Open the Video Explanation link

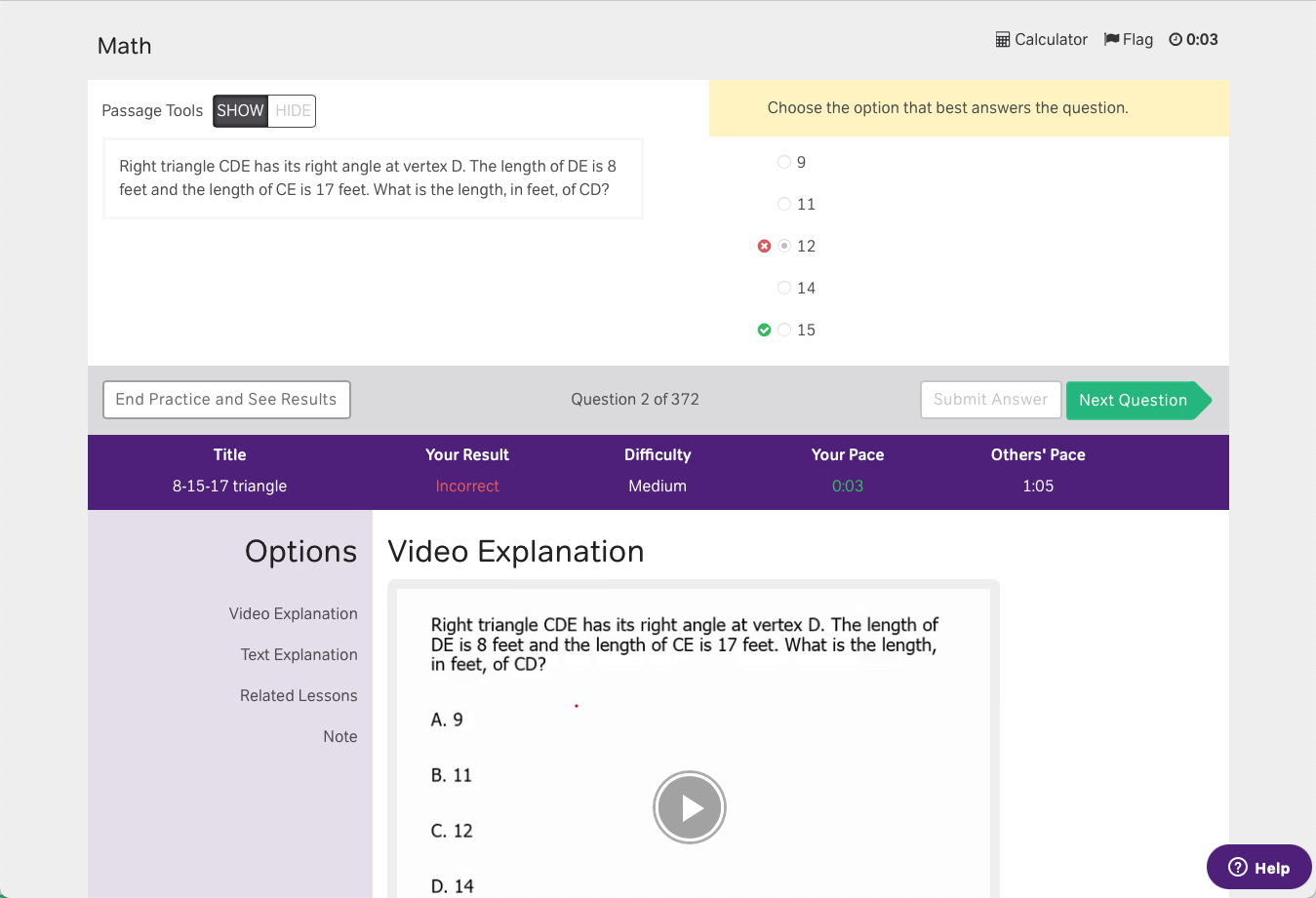point(294,613)
